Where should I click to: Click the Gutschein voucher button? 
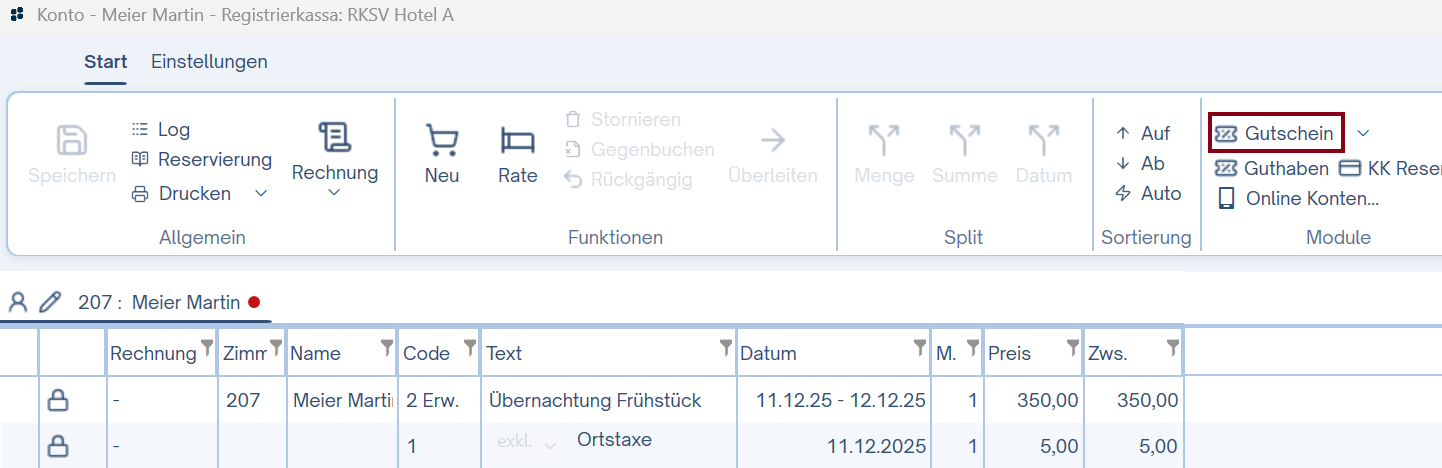click(x=1275, y=133)
